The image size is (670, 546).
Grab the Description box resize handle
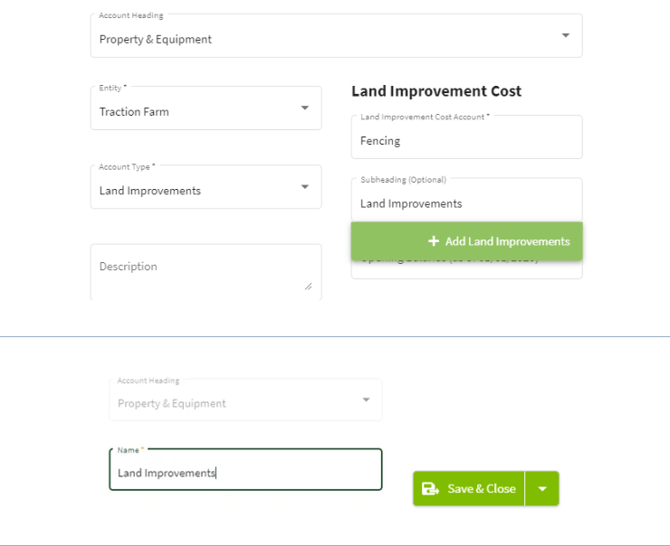307,287
